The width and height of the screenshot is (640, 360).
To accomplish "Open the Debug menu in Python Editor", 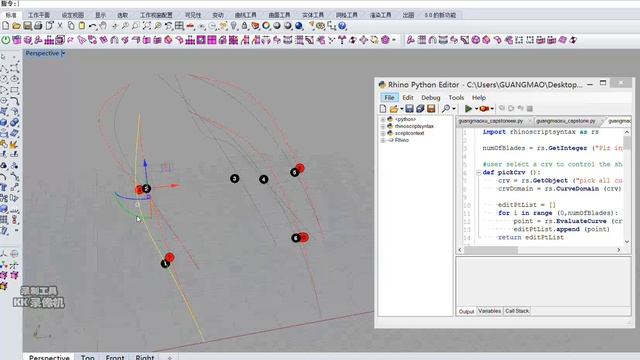I will [431, 98].
